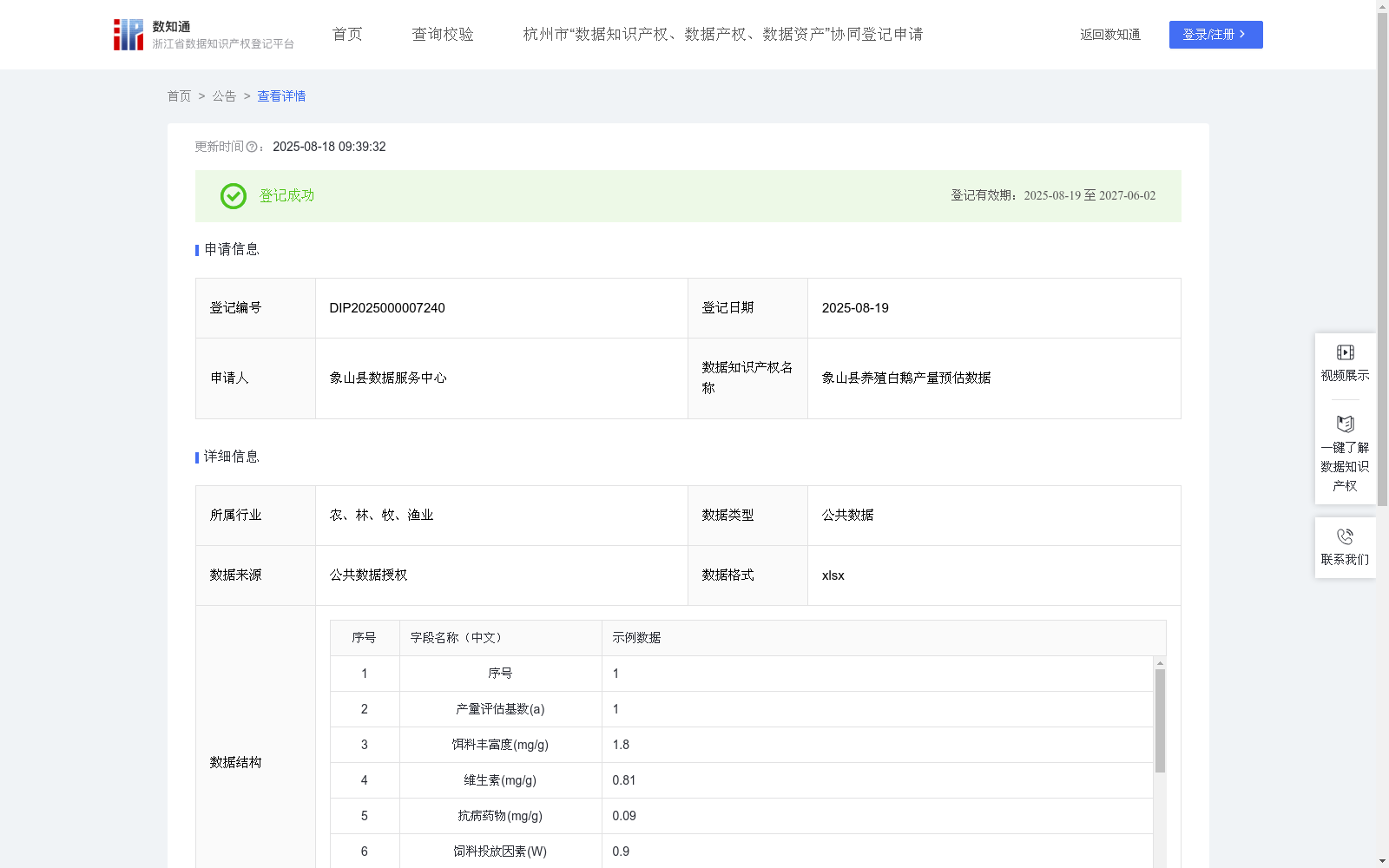Select the data format value xlsx
The image size is (1389, 868).
click(833, 575)
